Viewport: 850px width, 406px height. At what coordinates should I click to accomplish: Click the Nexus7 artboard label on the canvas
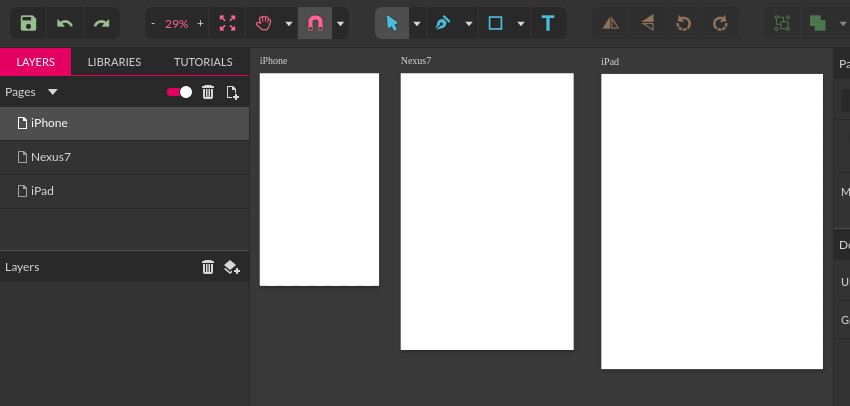pyautogui.click(x=416, y=60)
